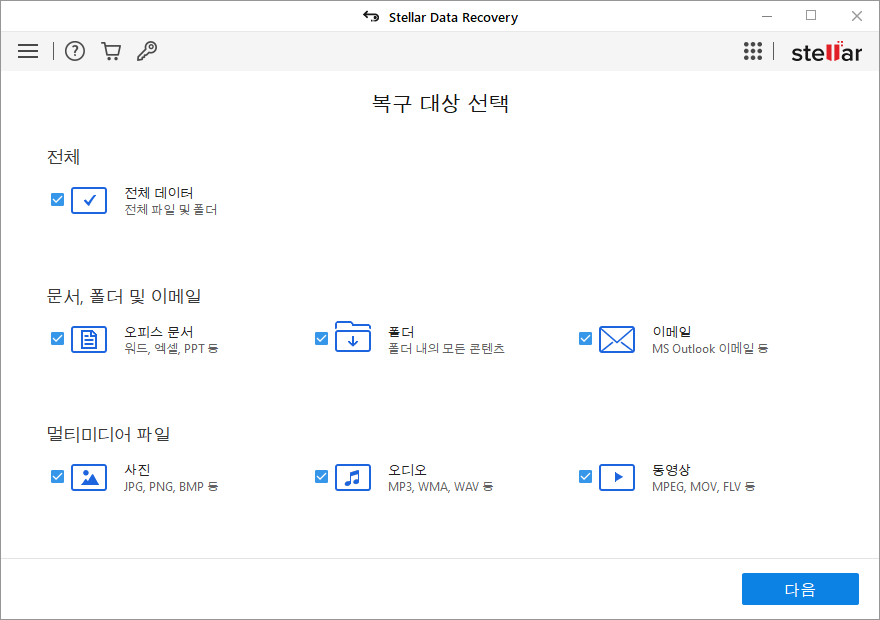Click the 폴더 내의 모든 콘텐츠 description

coord(446,348)
